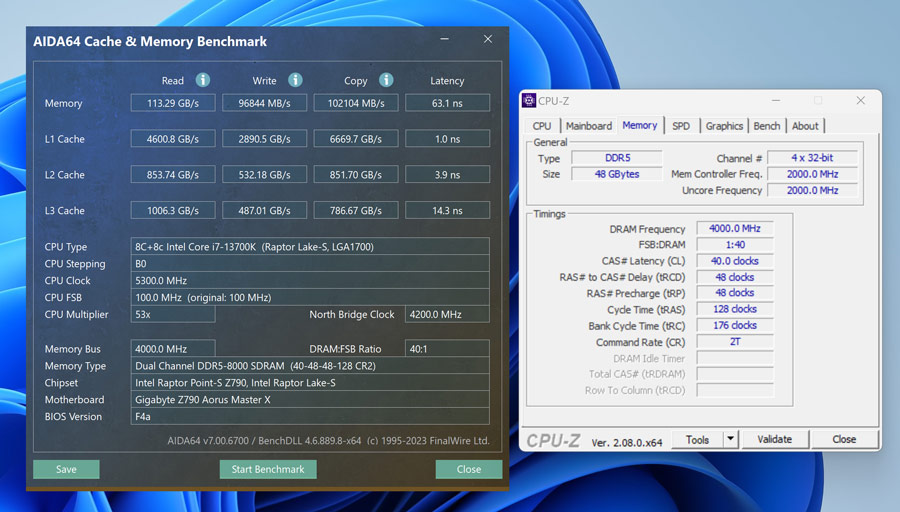Click the L1 Cache Copy value 6669.7 GB/s
The width and height of the screenshot is (900, 512).
(x=356, y=139)
